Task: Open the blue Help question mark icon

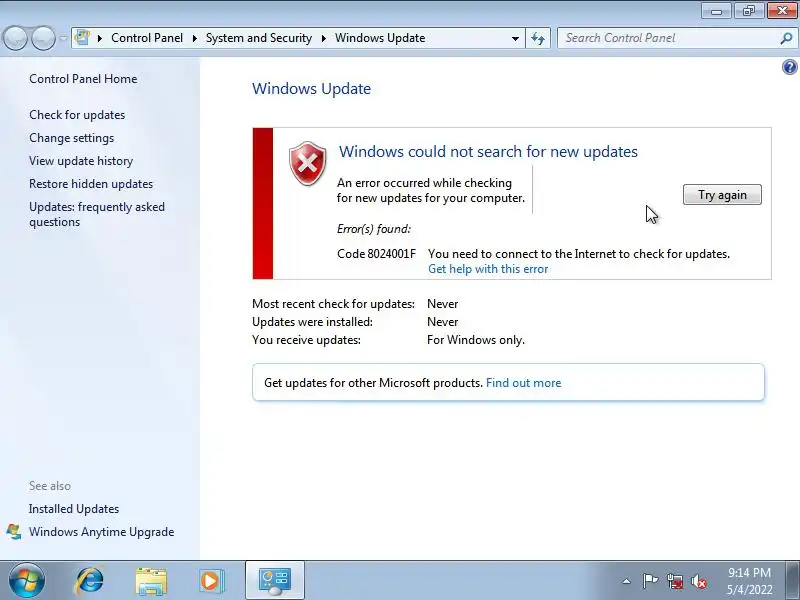Action: [x=789, y=67]
